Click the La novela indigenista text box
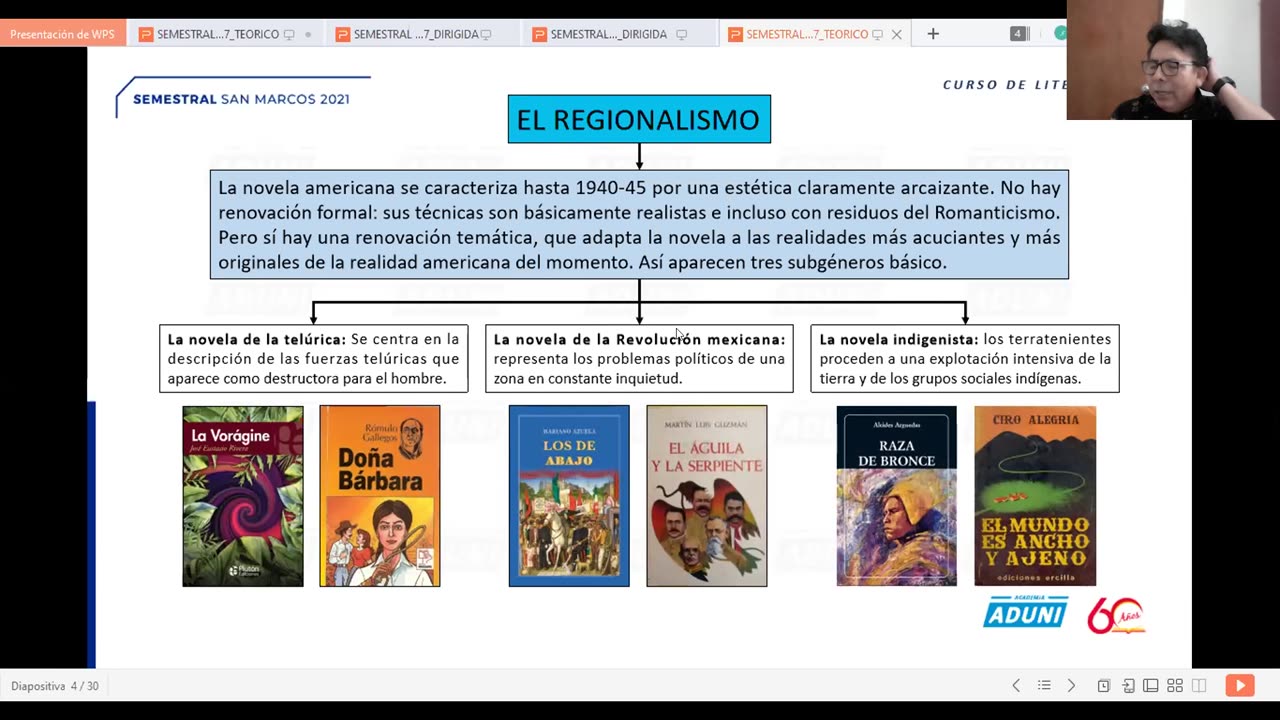This screenshot has height=720, width=1280. point(965,358)
